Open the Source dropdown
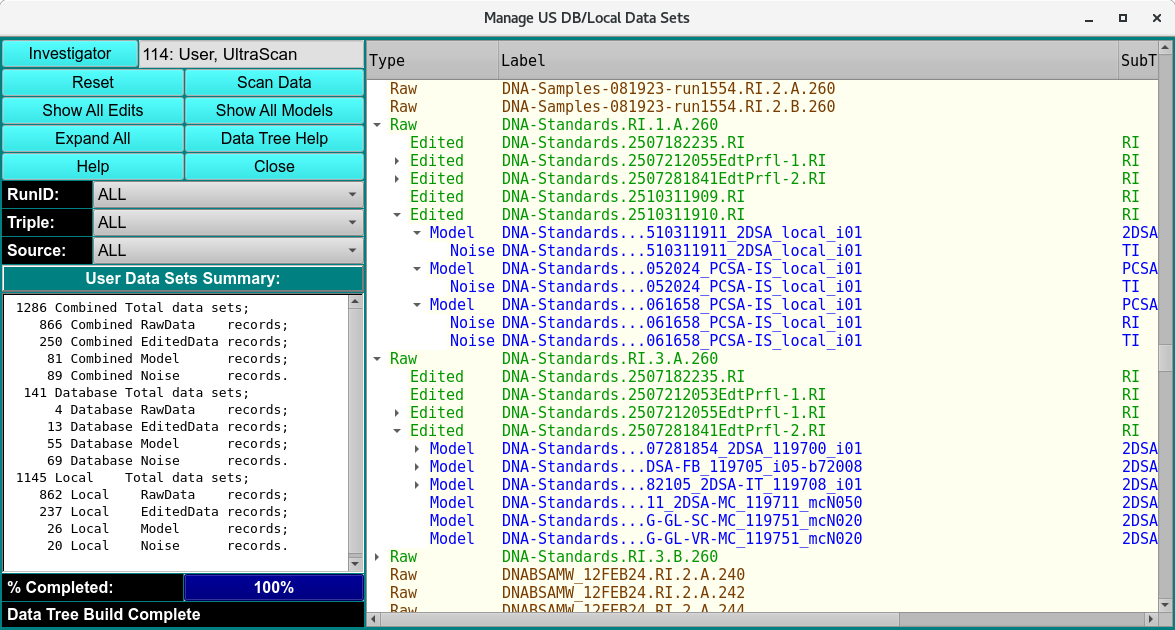 (x=228, y=250)
